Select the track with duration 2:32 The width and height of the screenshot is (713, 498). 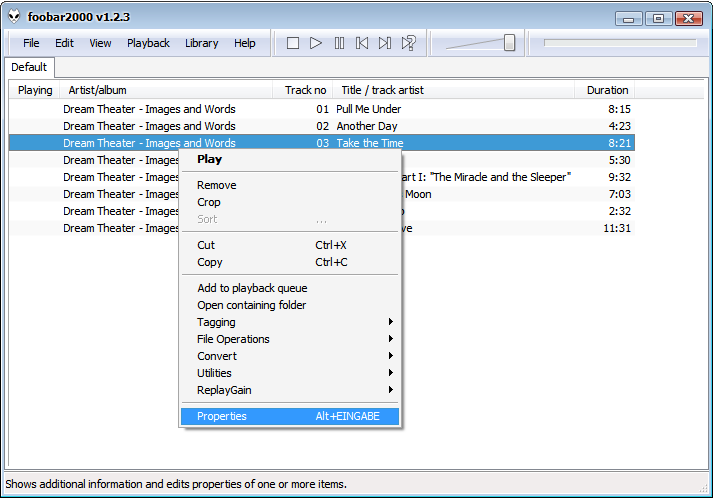pos(518,211)
